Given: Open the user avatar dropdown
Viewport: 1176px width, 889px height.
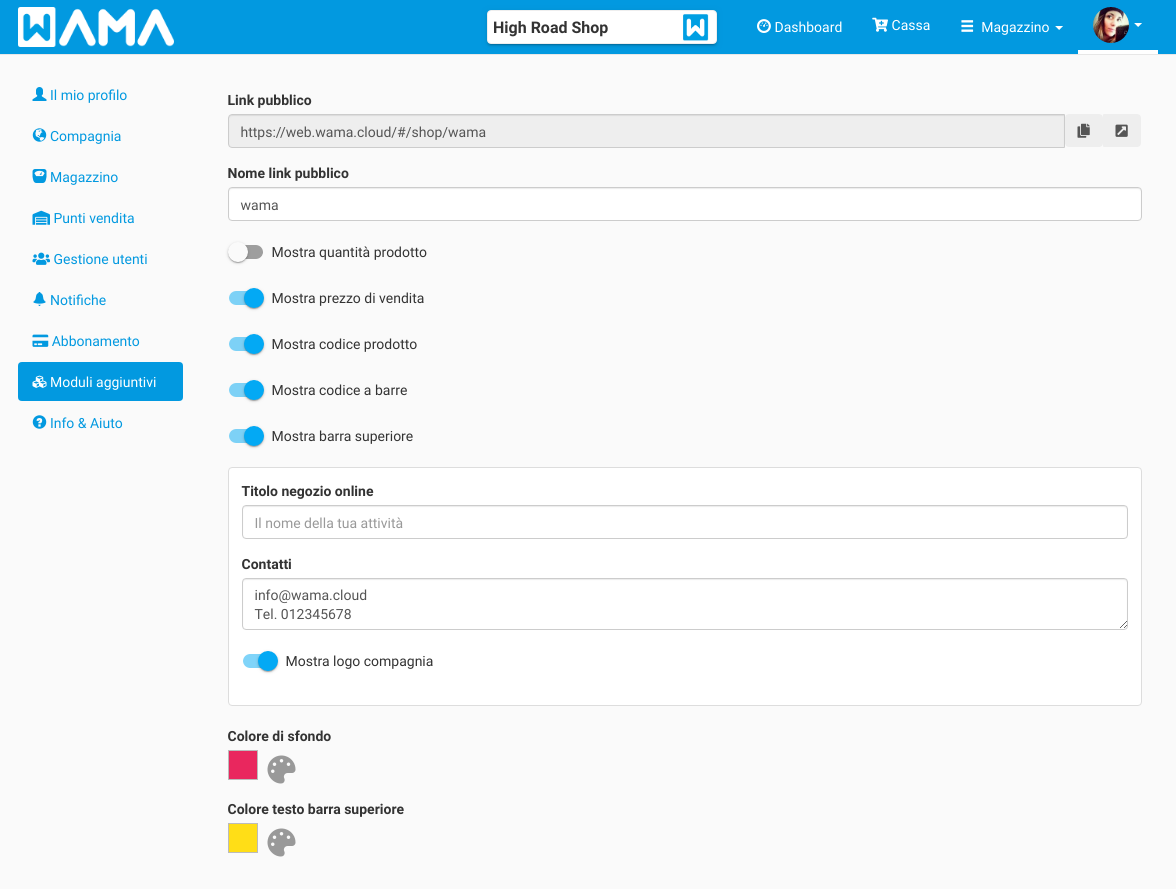Looking at the screenshot, I should coord(1116,26).
